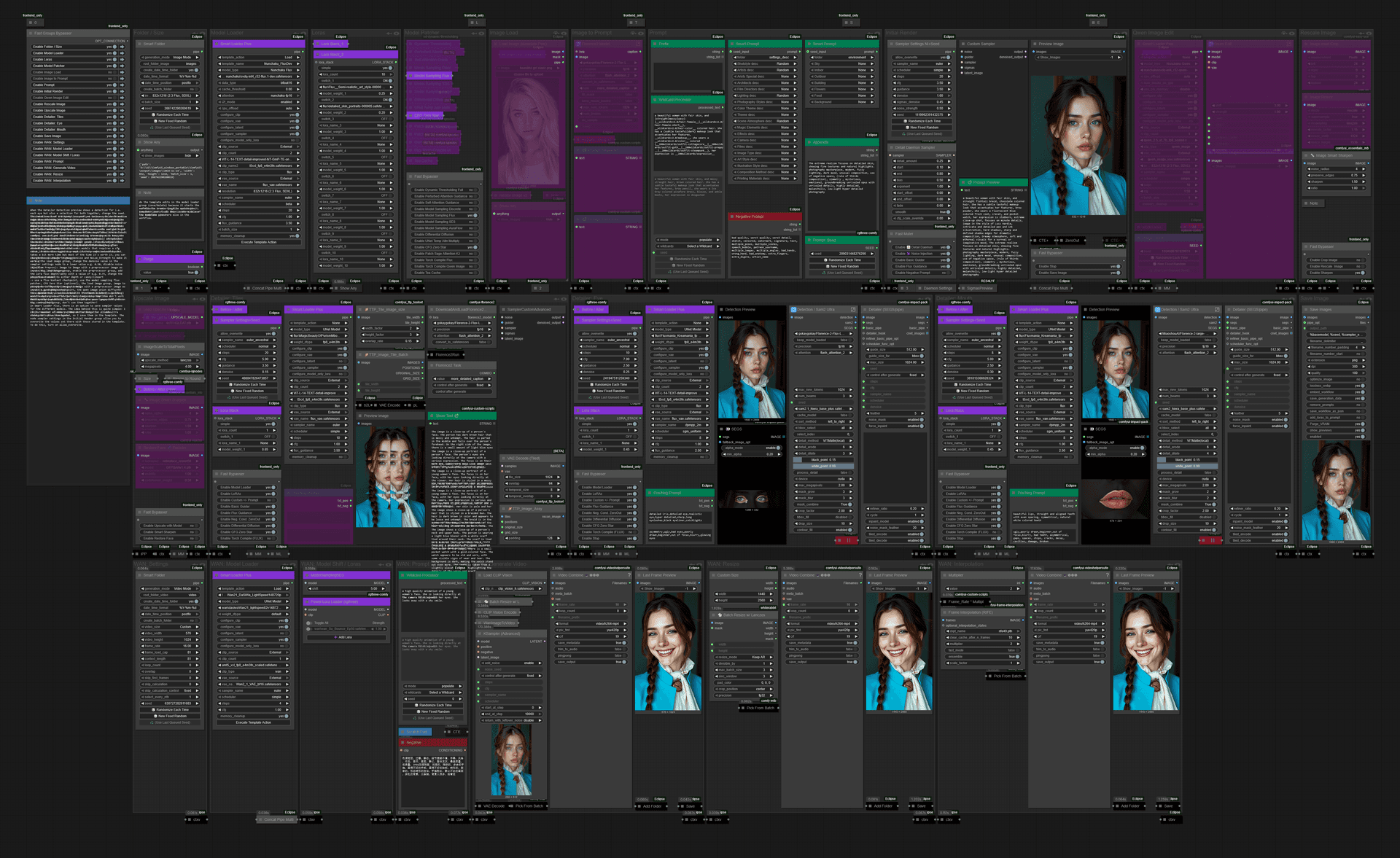The width and height of the screenshot is (1400, 858).
Task: Click the navigate arrow beside Enable Loras
Action: 122,59
